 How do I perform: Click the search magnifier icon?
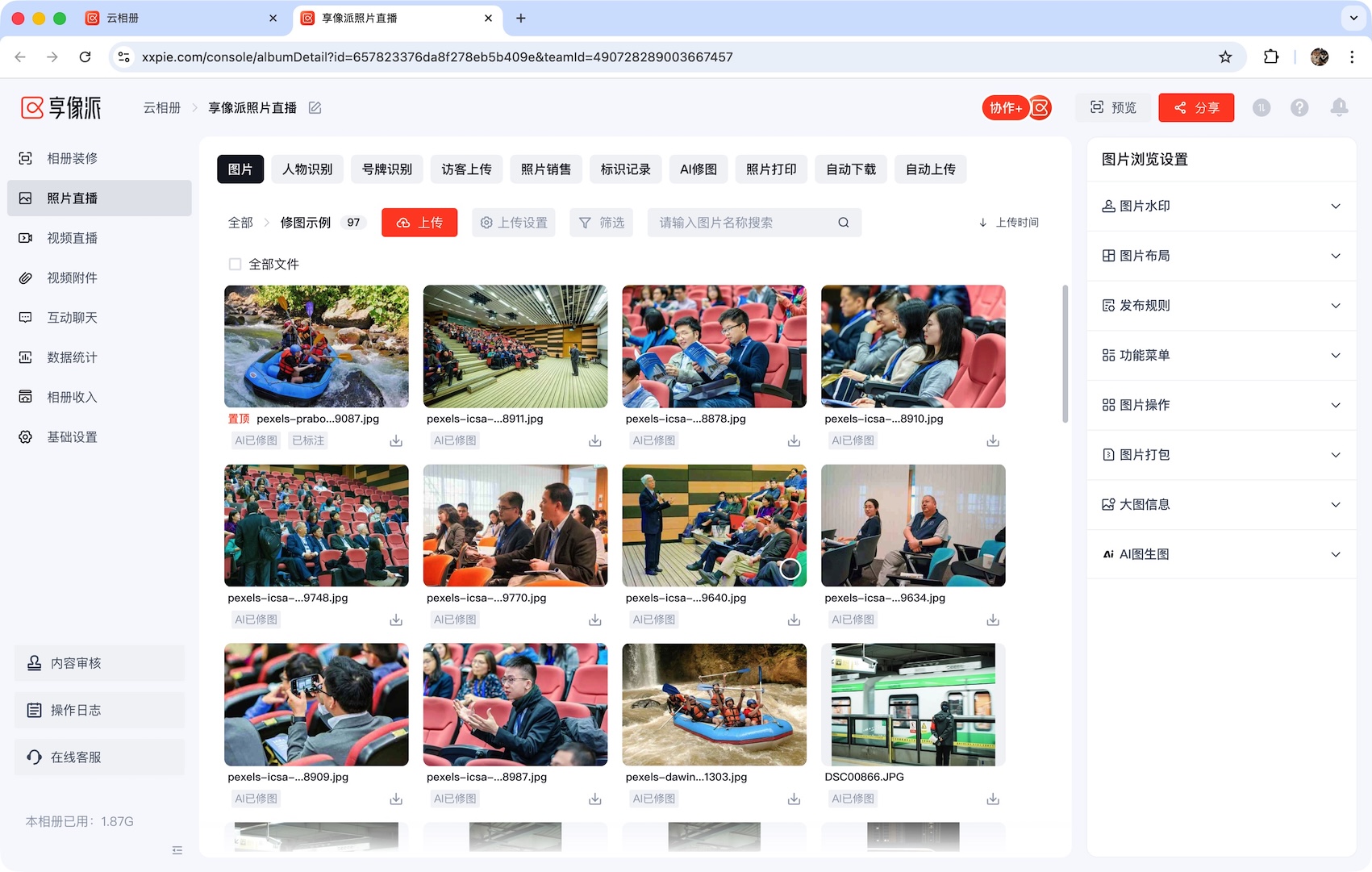point(843,223)
